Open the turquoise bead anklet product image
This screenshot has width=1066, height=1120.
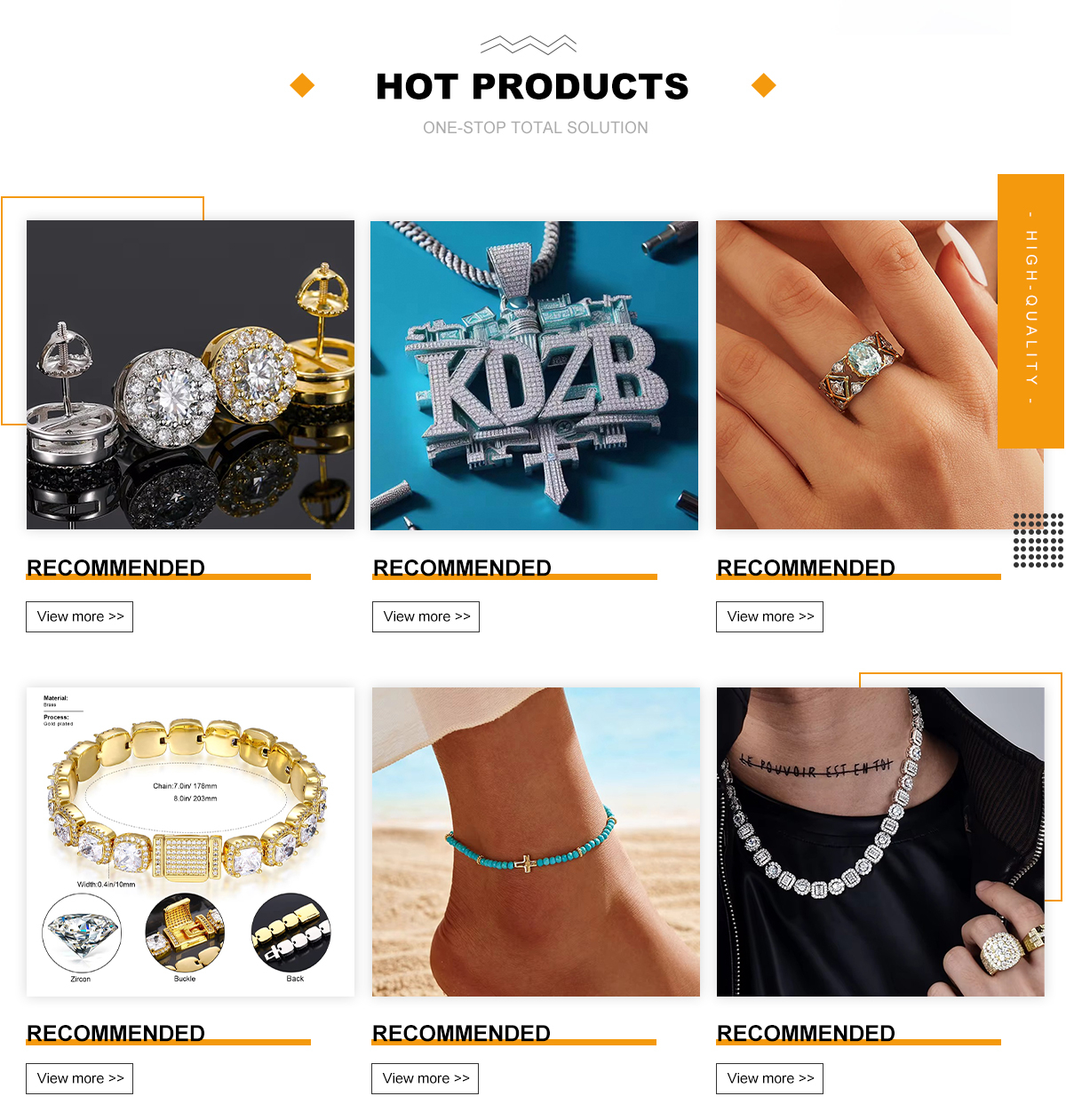click(x=536, y=841)
